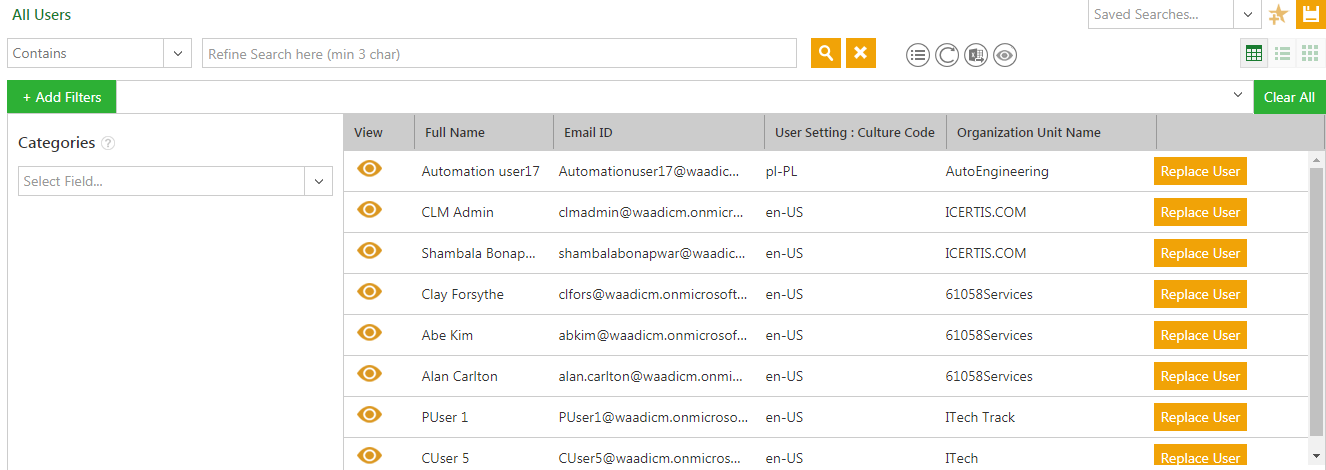The height and width of the screenshot is (470, 1326).
Task: Click the circled eye icon in the toolbar
Action: [1005, 56]
